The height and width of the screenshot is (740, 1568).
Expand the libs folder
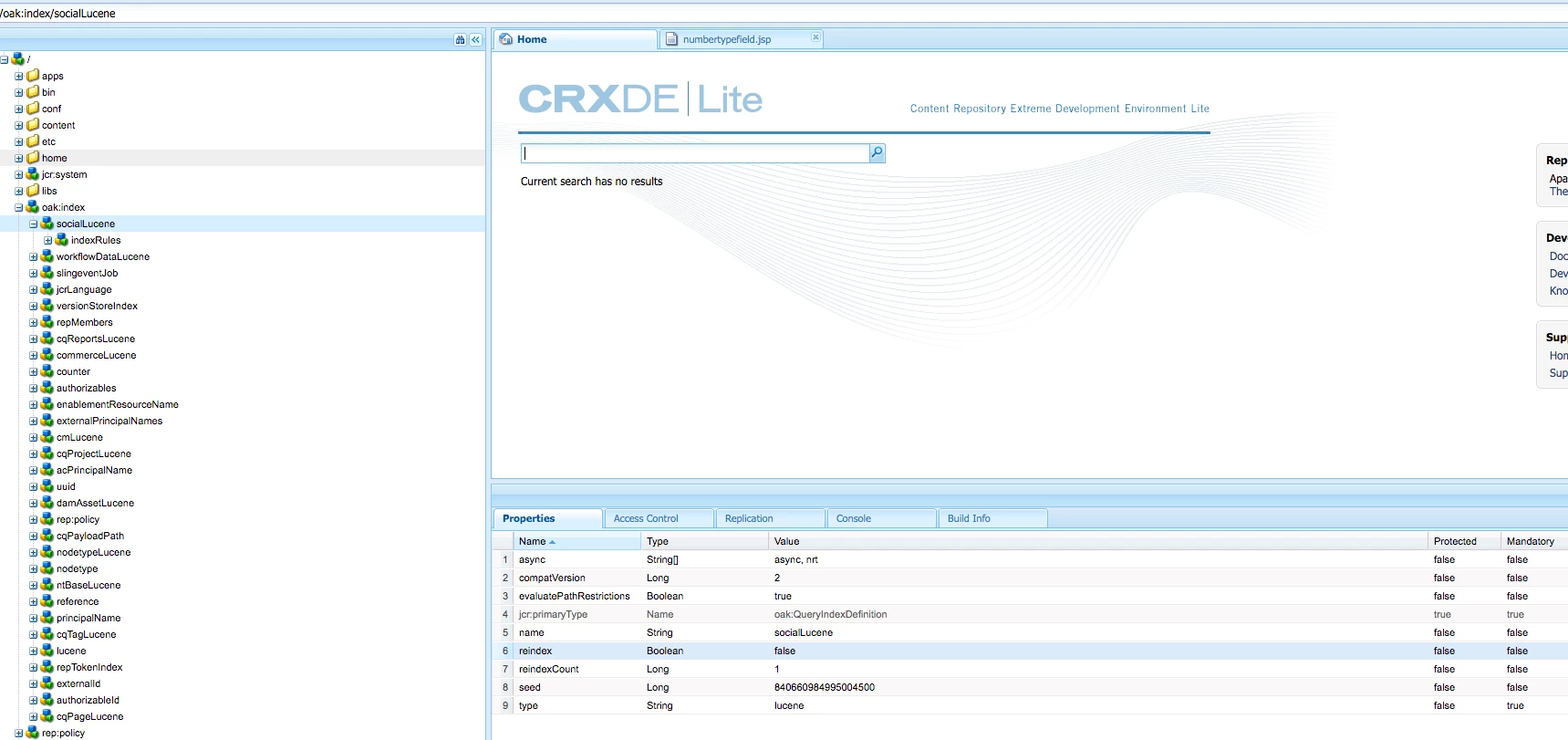(18, 192)
